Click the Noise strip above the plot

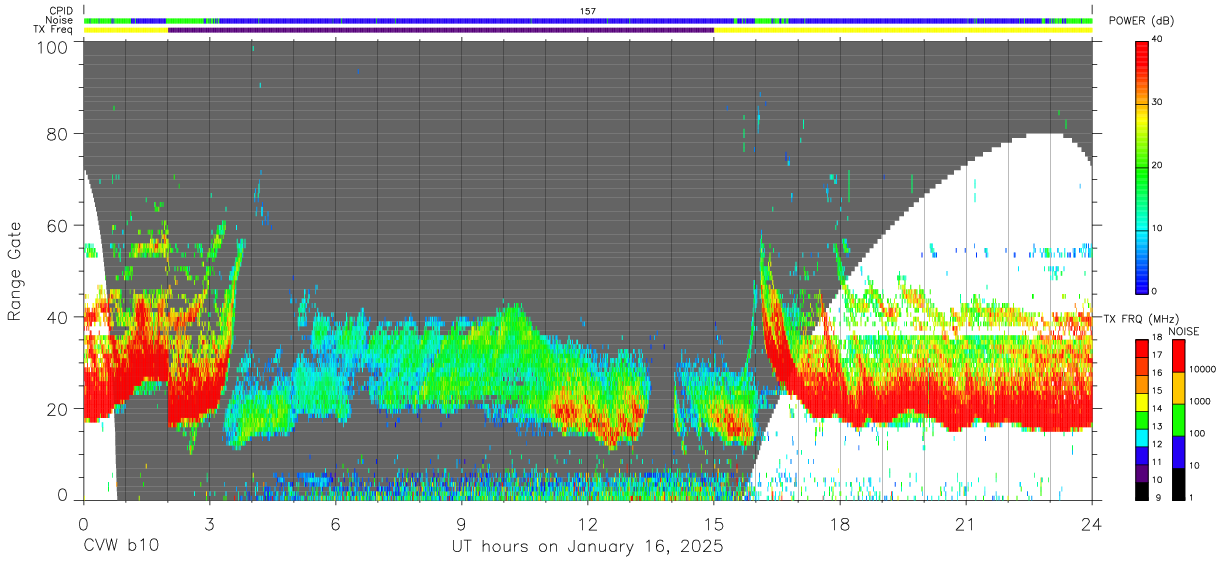[x=588, y=20]
